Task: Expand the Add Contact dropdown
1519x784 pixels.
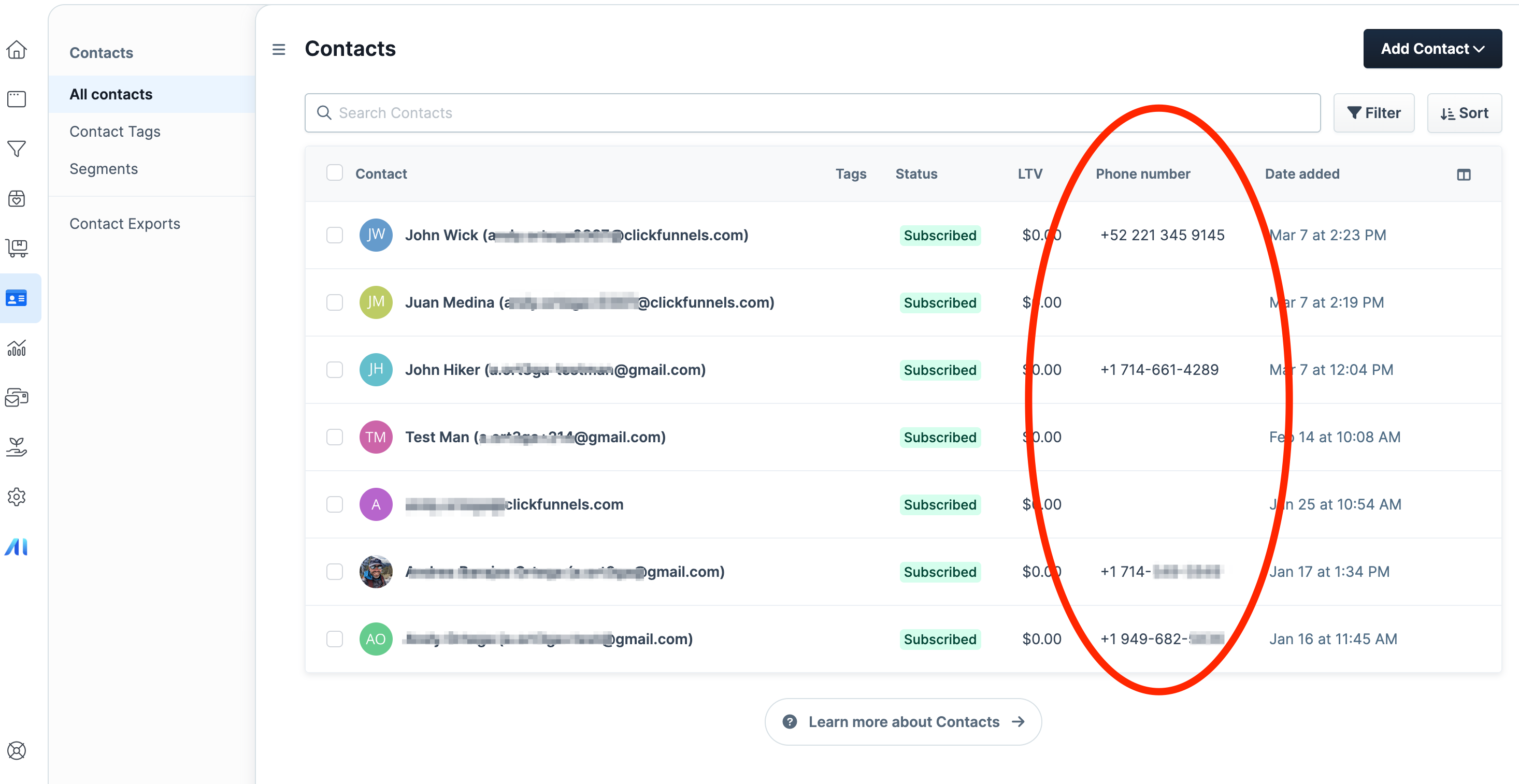Action: (1432, 49)
